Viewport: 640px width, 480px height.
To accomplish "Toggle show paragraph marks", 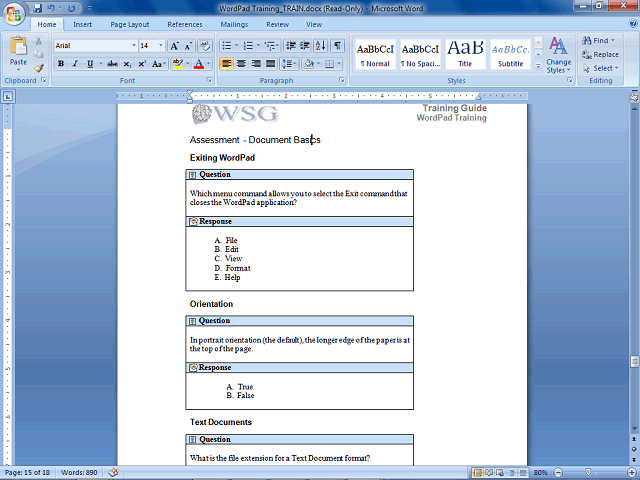I will (337, 46).
